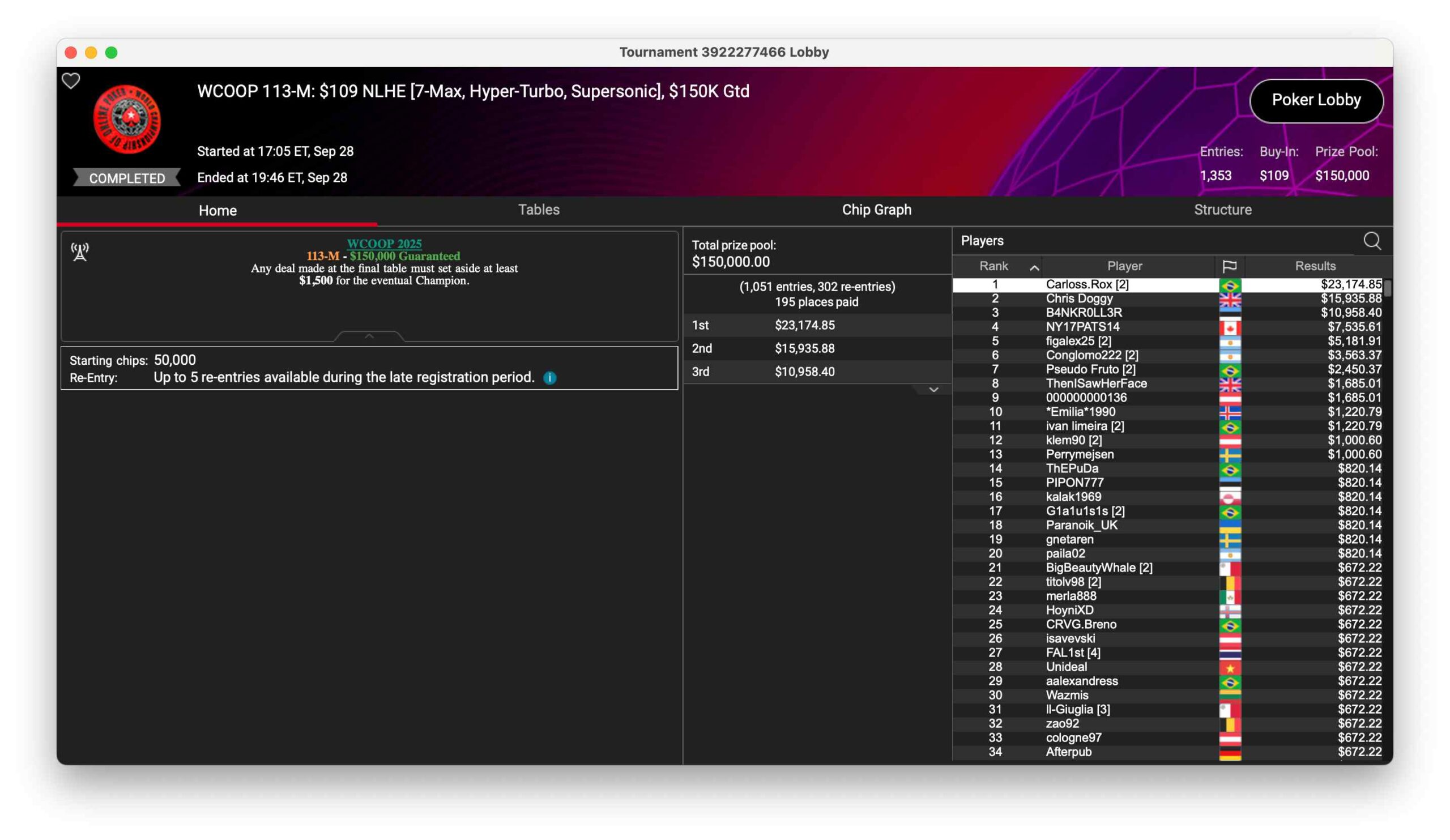Open the Chip Graph tab

click(x=876, y=210)
